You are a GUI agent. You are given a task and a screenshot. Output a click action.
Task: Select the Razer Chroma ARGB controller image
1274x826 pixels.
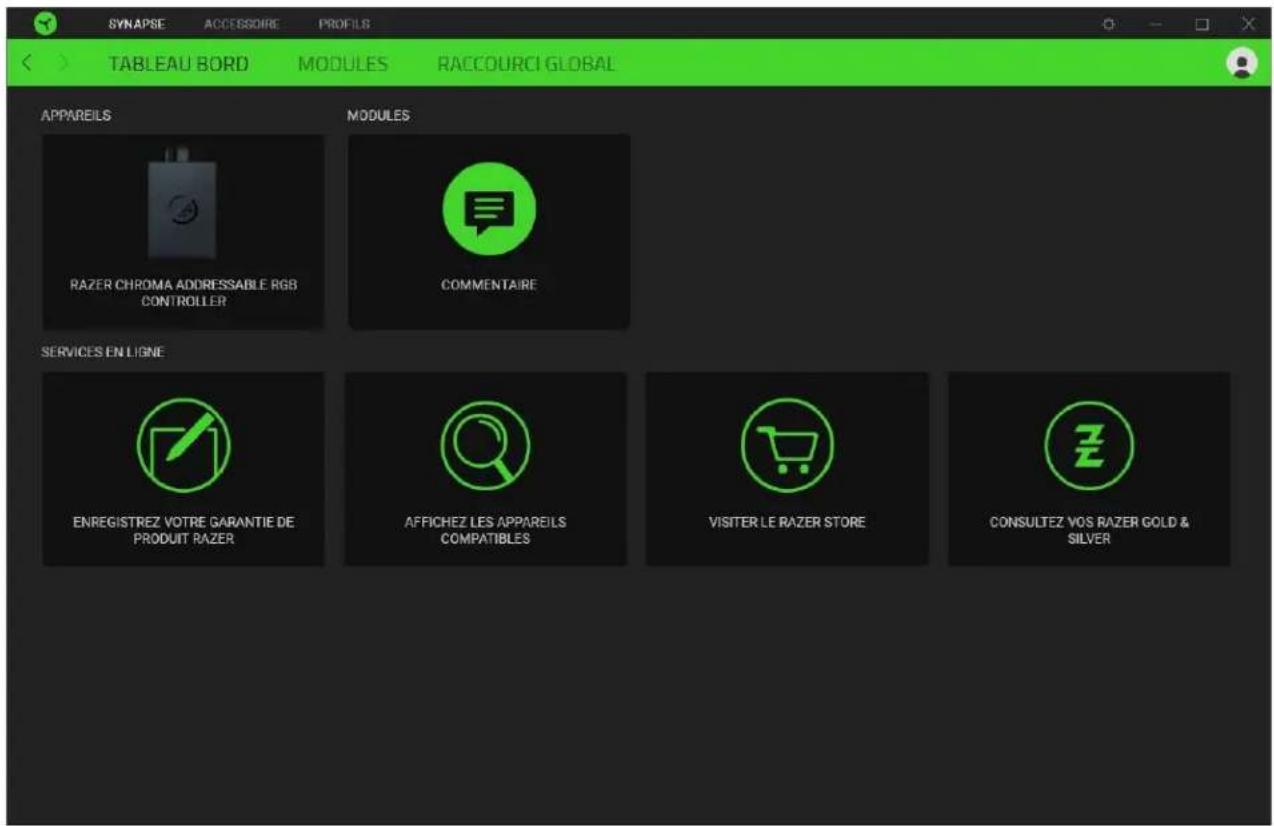click(x=182, y=204)
